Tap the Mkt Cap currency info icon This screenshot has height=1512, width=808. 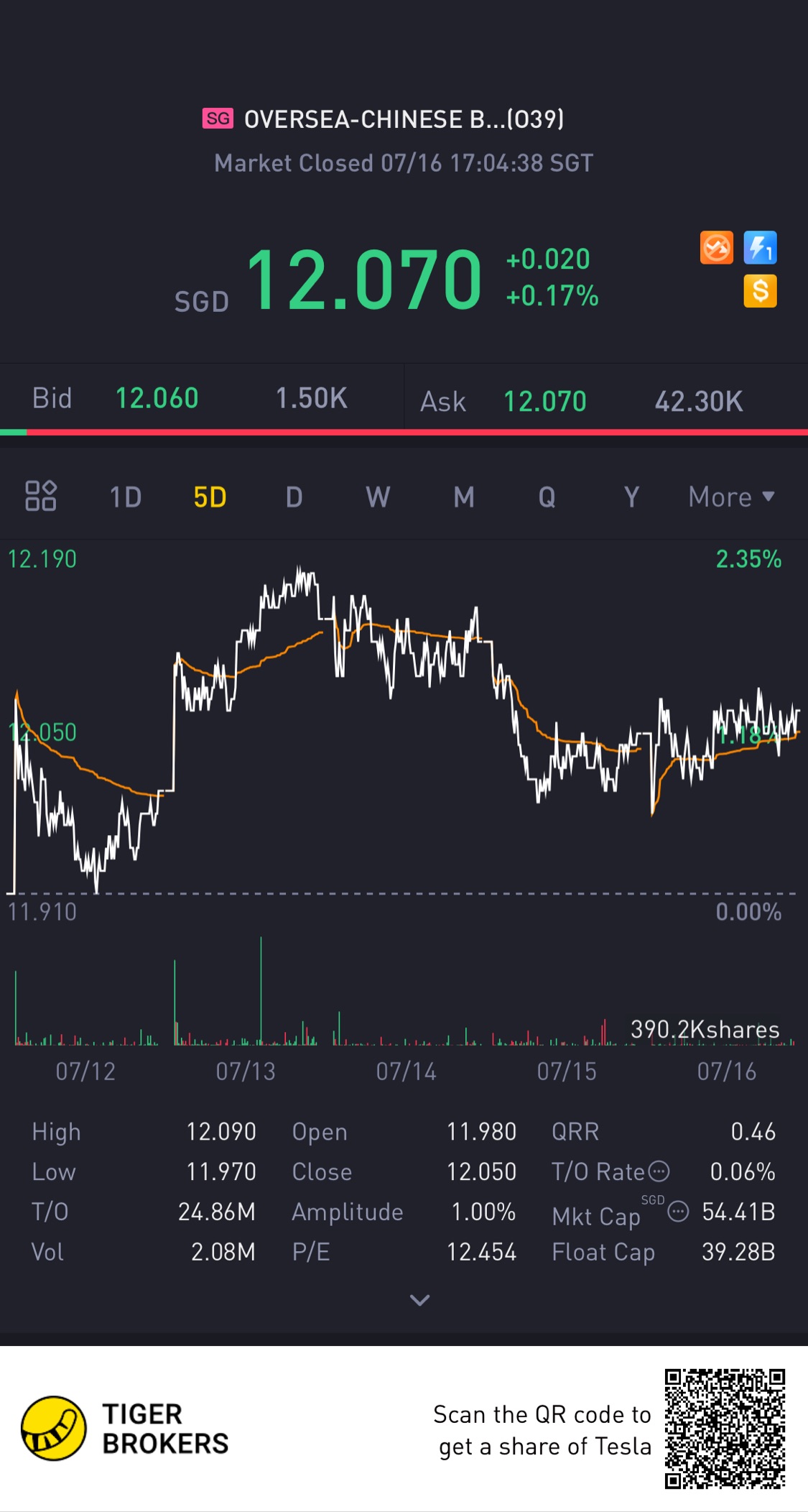point(678,1212)
